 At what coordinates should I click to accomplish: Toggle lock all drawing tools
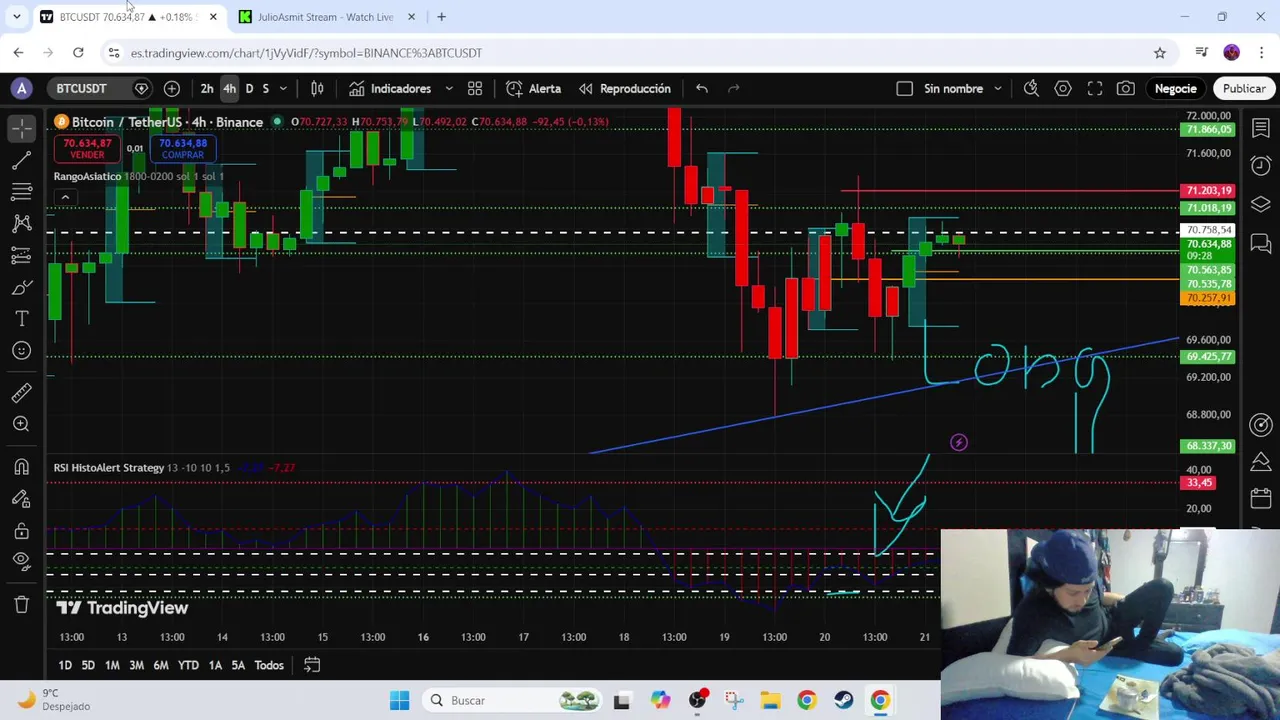click(22, 531)
